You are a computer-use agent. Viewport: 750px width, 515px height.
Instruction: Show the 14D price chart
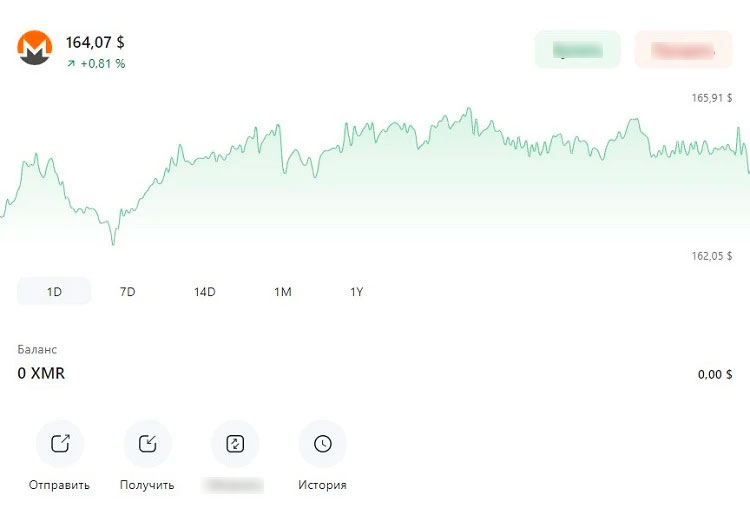click(x=204, y=292)
